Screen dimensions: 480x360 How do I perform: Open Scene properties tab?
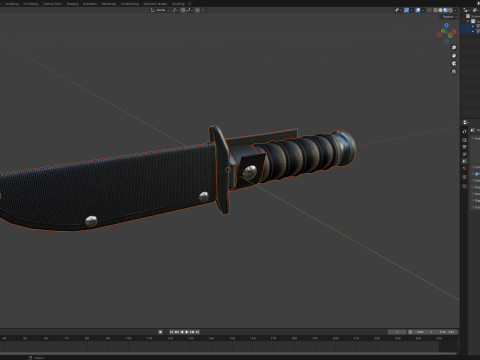click(x=464, y=161)
